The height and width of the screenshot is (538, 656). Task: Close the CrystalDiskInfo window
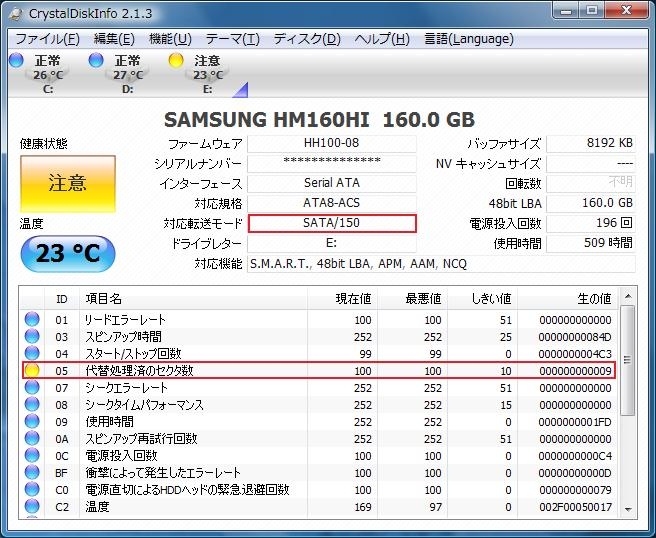626,10
